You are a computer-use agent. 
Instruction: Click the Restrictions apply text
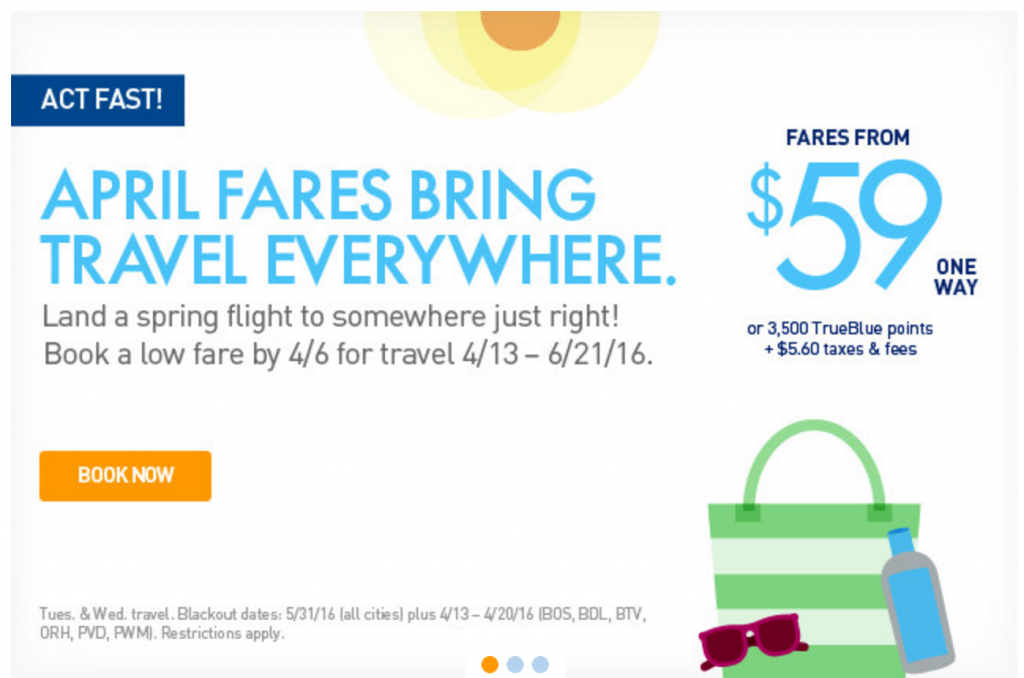click(x=223, y=633)
